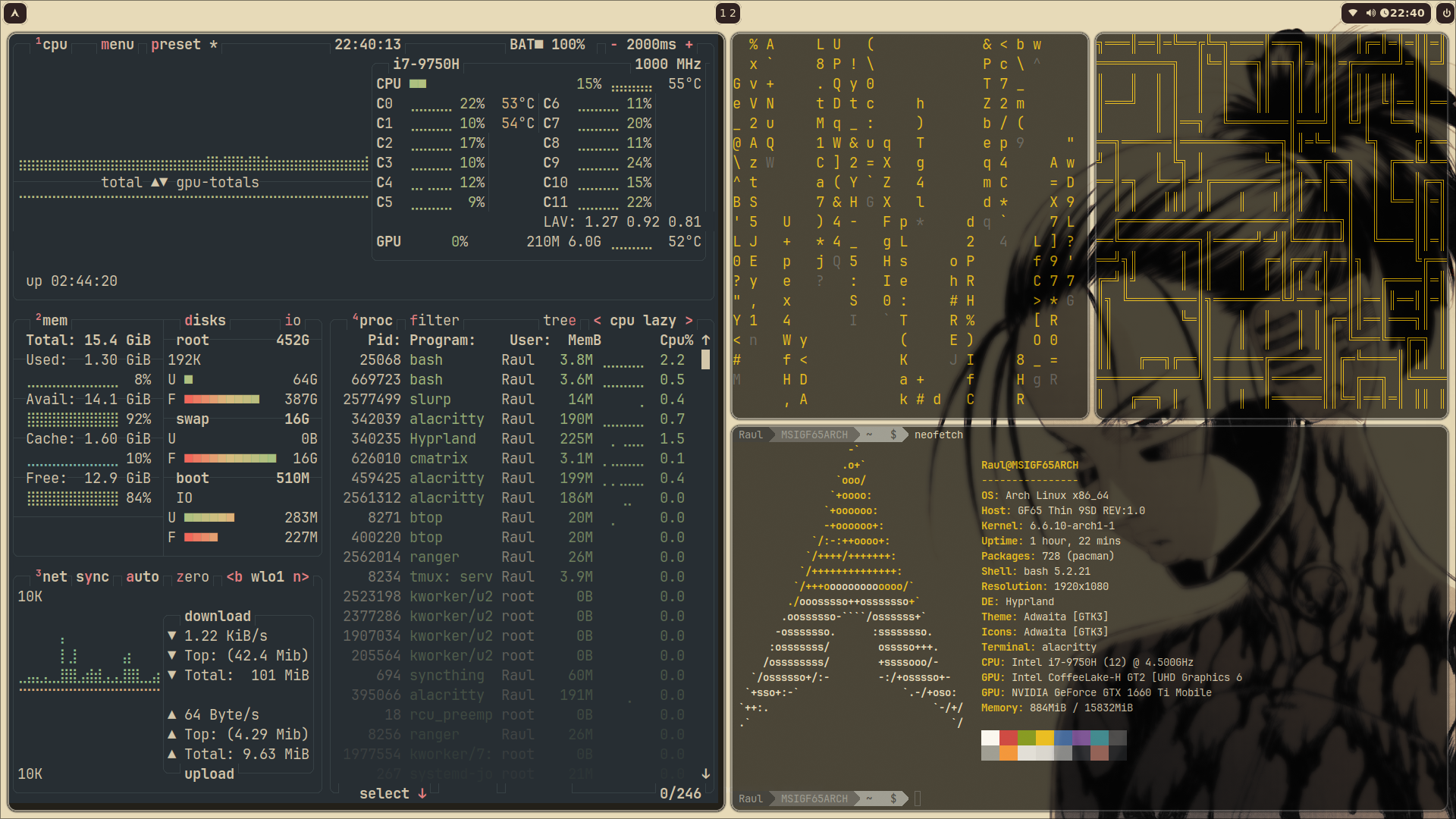Click the Wi-Fi network icon in top bar
The width and height of the screenshot is (1456, 819).
point(1353,13)
